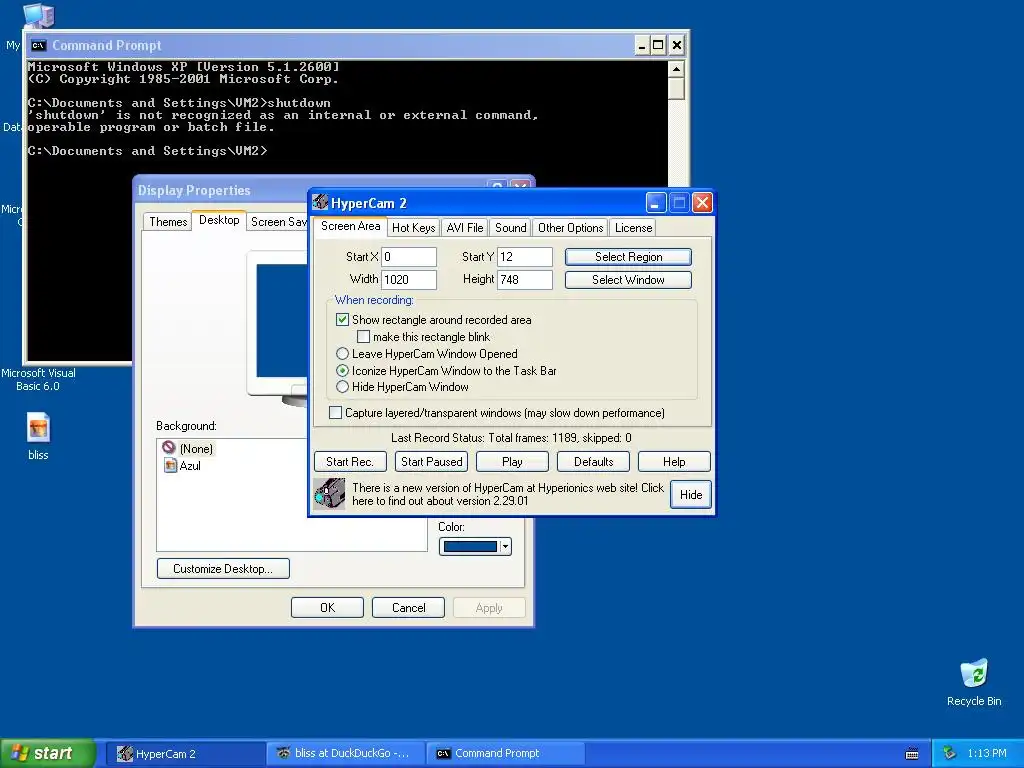Select Hide HyperCam Window option
Screen dimensions: 1024x768
[342, 387]
